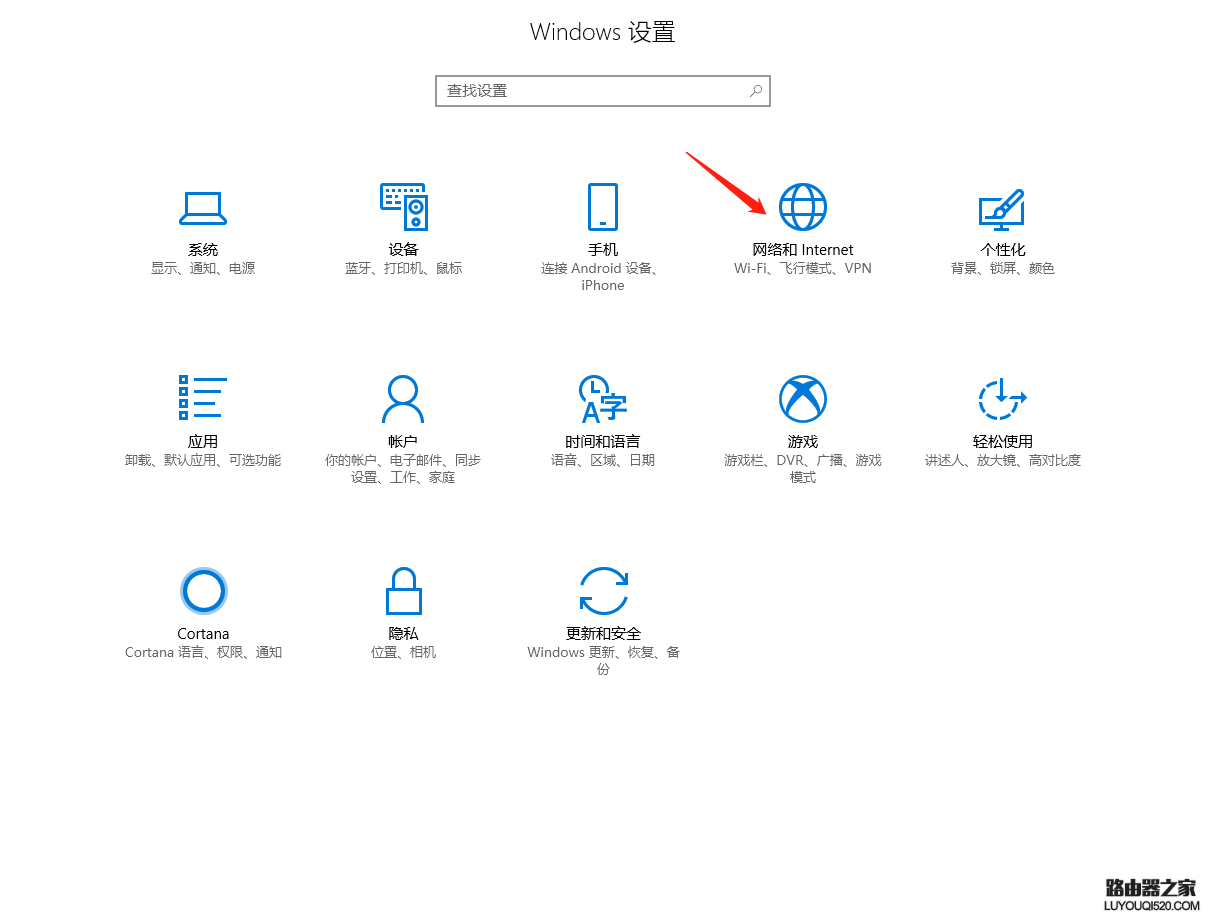
Task: Open the 轻松使用 dashed clock icon
Action: [x=1002, y=399]
